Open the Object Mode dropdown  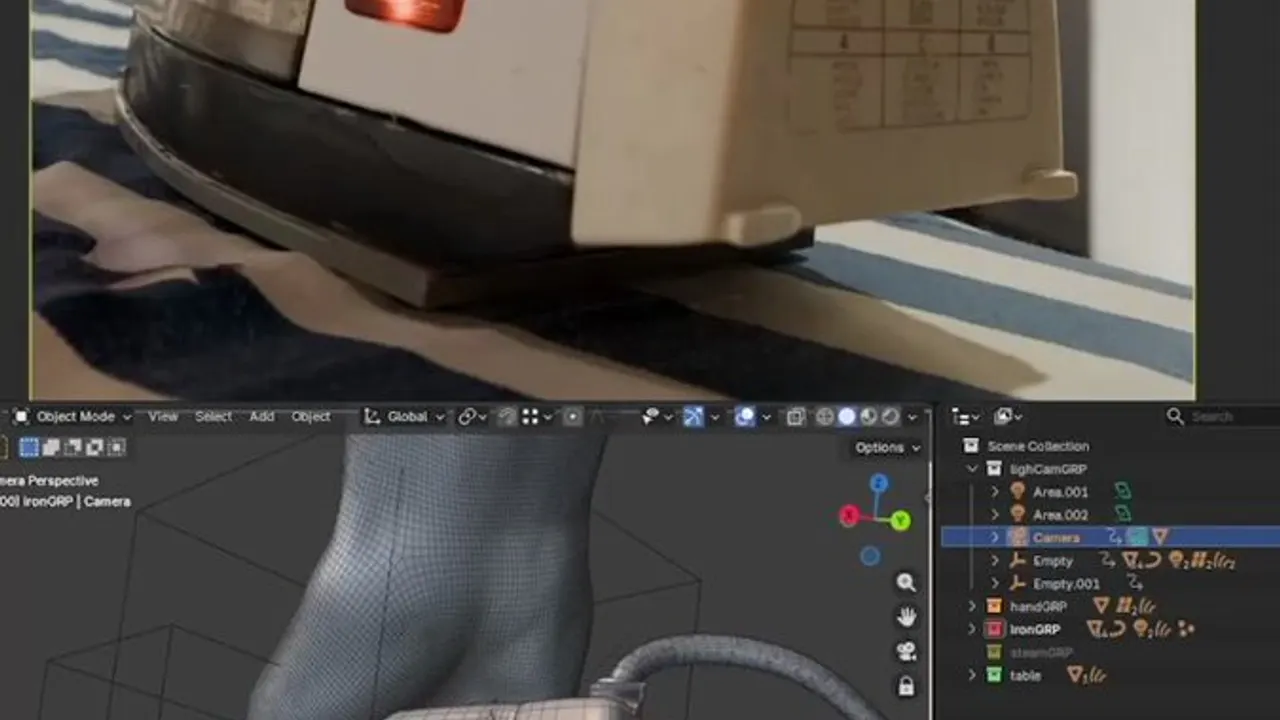pos(74,417)
